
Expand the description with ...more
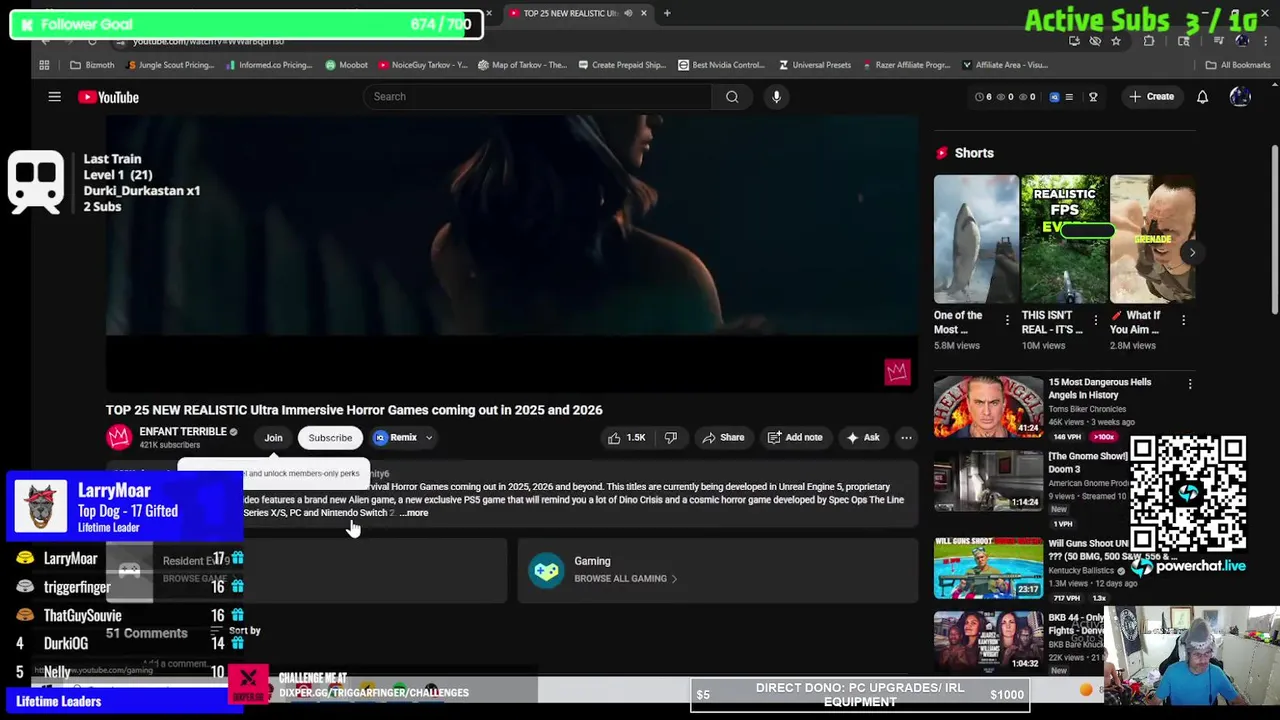[x=414, y=513]
